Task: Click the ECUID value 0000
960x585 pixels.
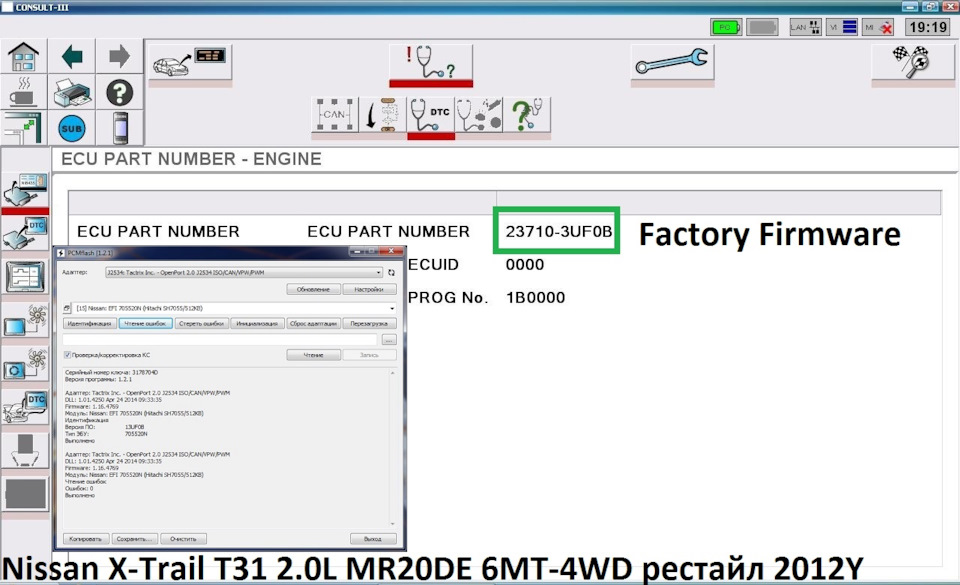Action: 525,264
